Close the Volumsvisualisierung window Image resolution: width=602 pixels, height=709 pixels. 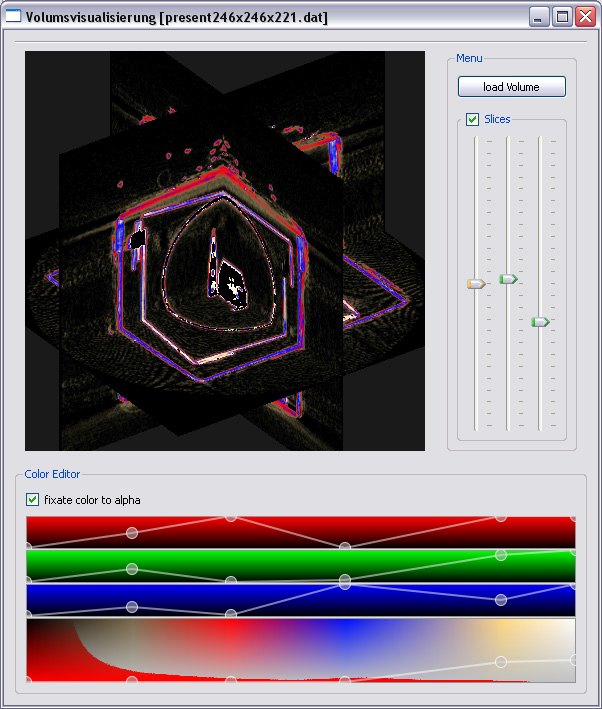(585, 17)
